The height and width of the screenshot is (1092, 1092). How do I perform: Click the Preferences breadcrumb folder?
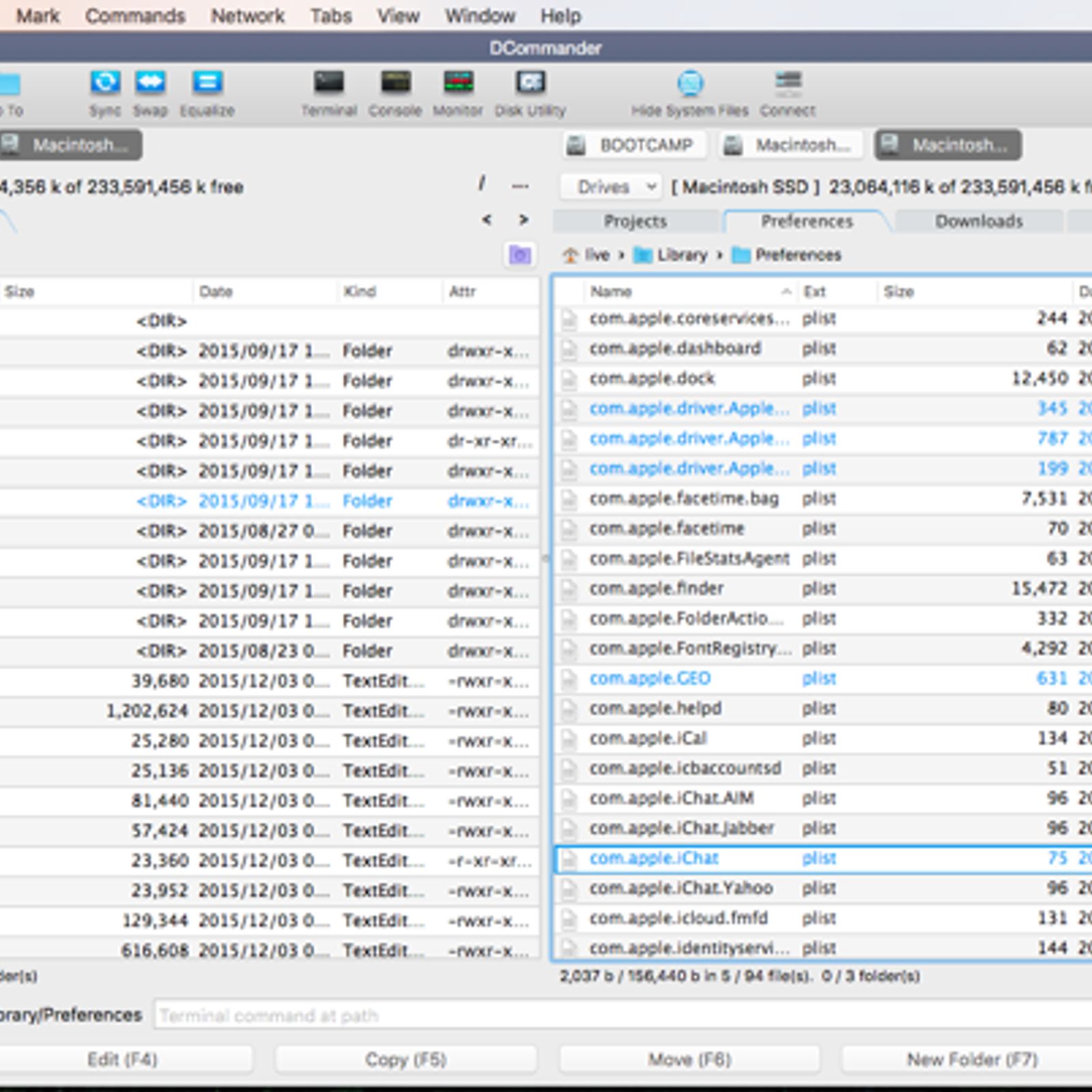tap(787, 255)
